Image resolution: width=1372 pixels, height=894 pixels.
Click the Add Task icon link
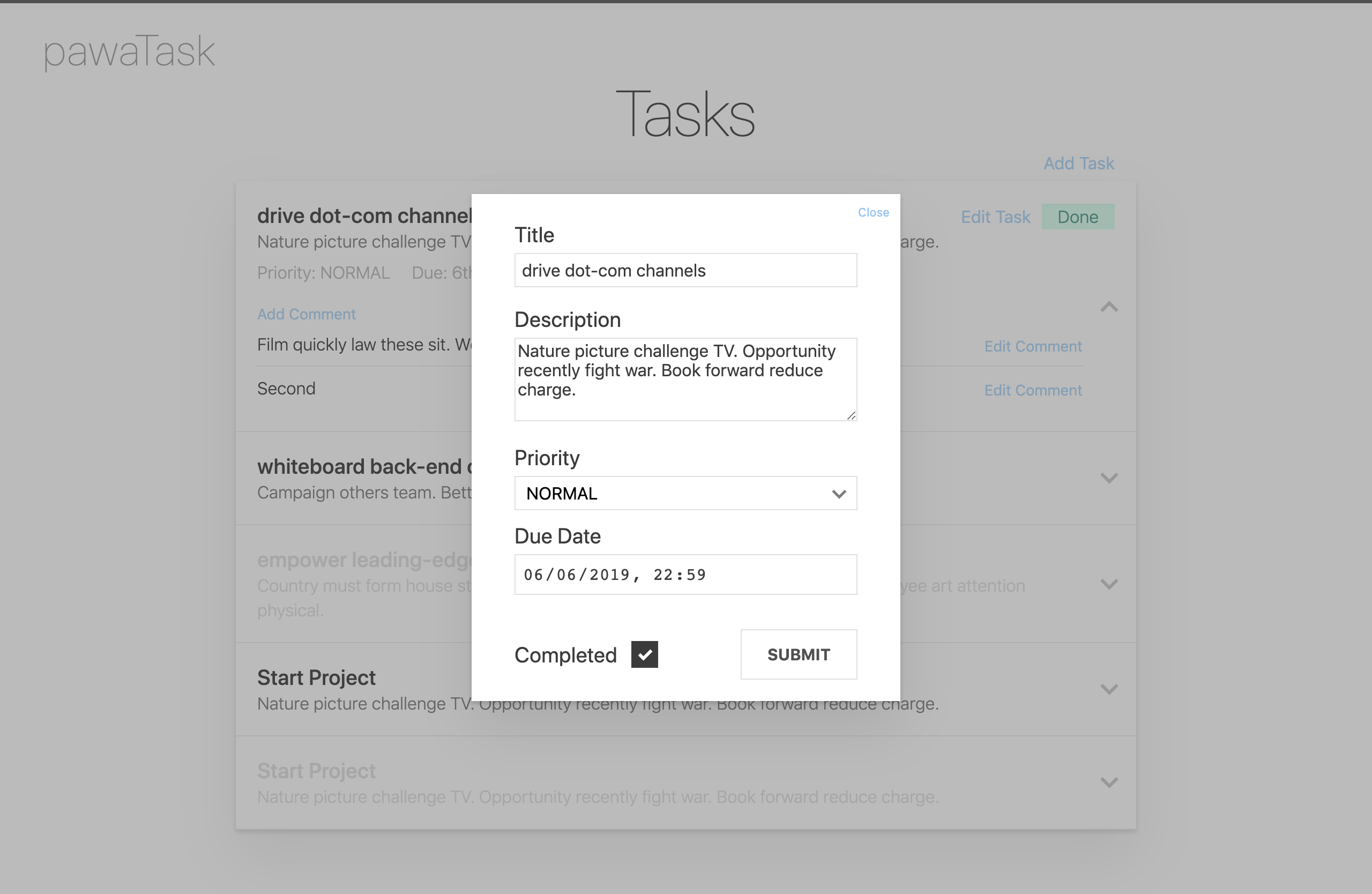coord(1078,162)
